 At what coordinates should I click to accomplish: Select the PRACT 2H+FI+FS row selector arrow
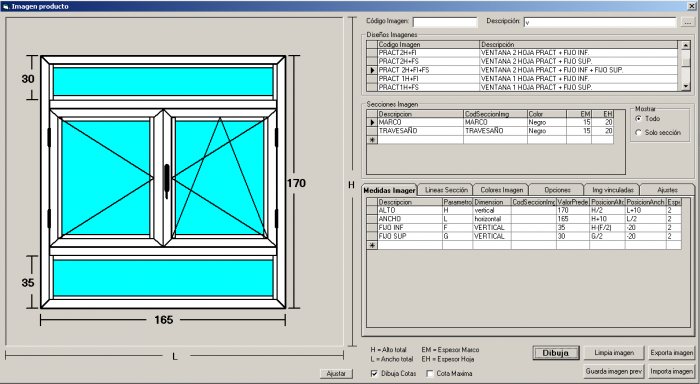pyautogui.click(x=372, y=70)
